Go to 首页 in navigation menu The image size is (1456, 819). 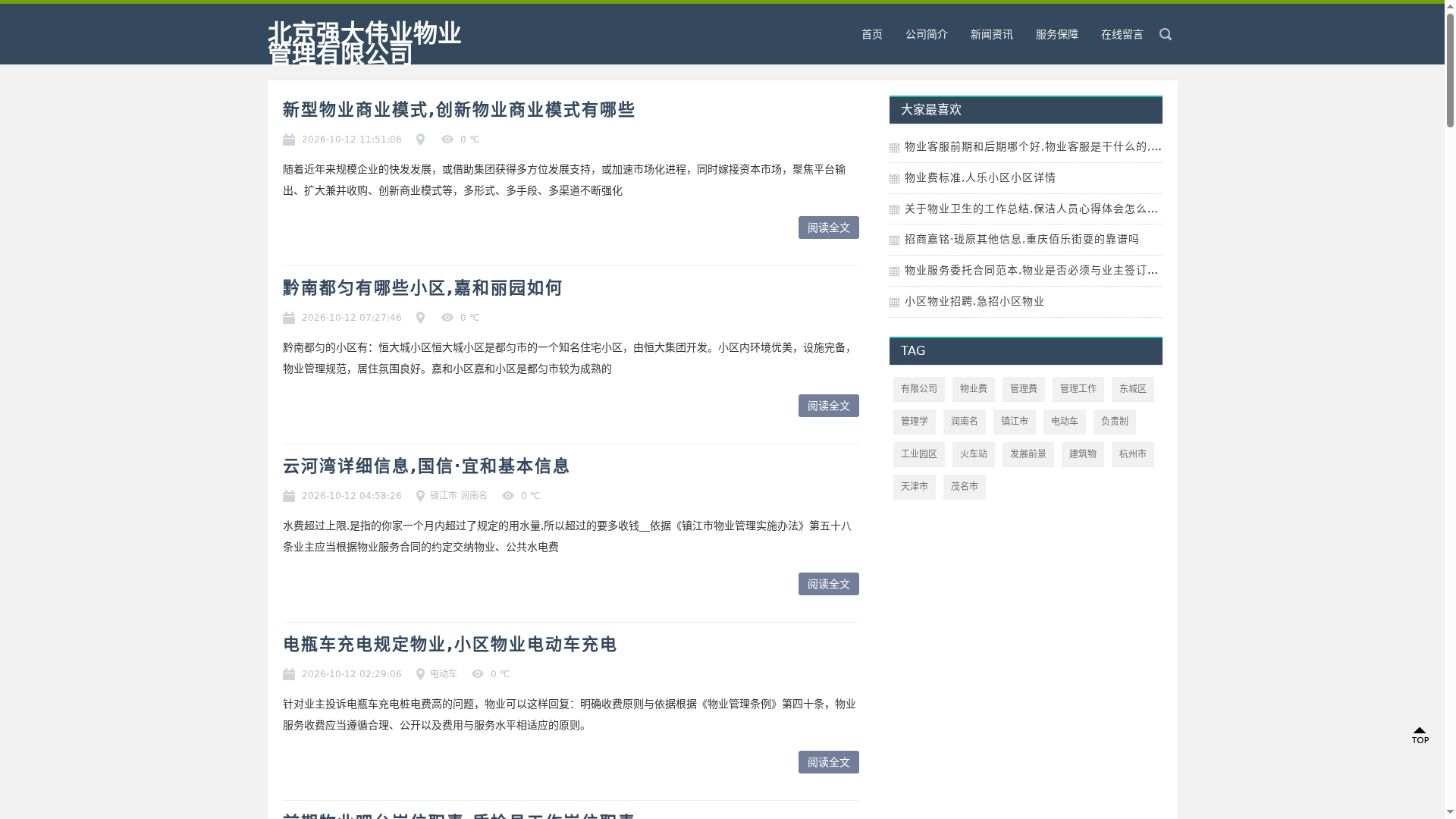click(872, 34)
